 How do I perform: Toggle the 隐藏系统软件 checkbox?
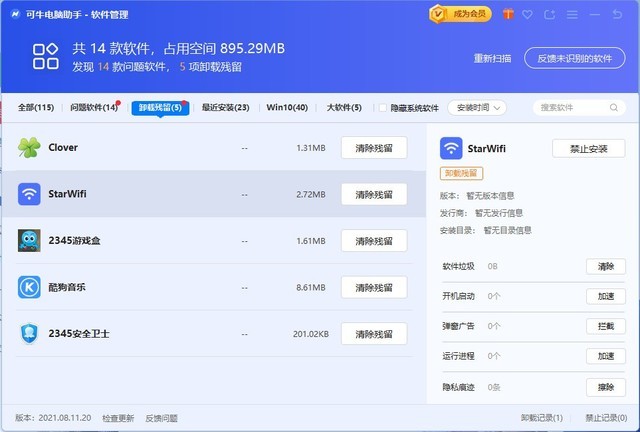tap(382, 108)
